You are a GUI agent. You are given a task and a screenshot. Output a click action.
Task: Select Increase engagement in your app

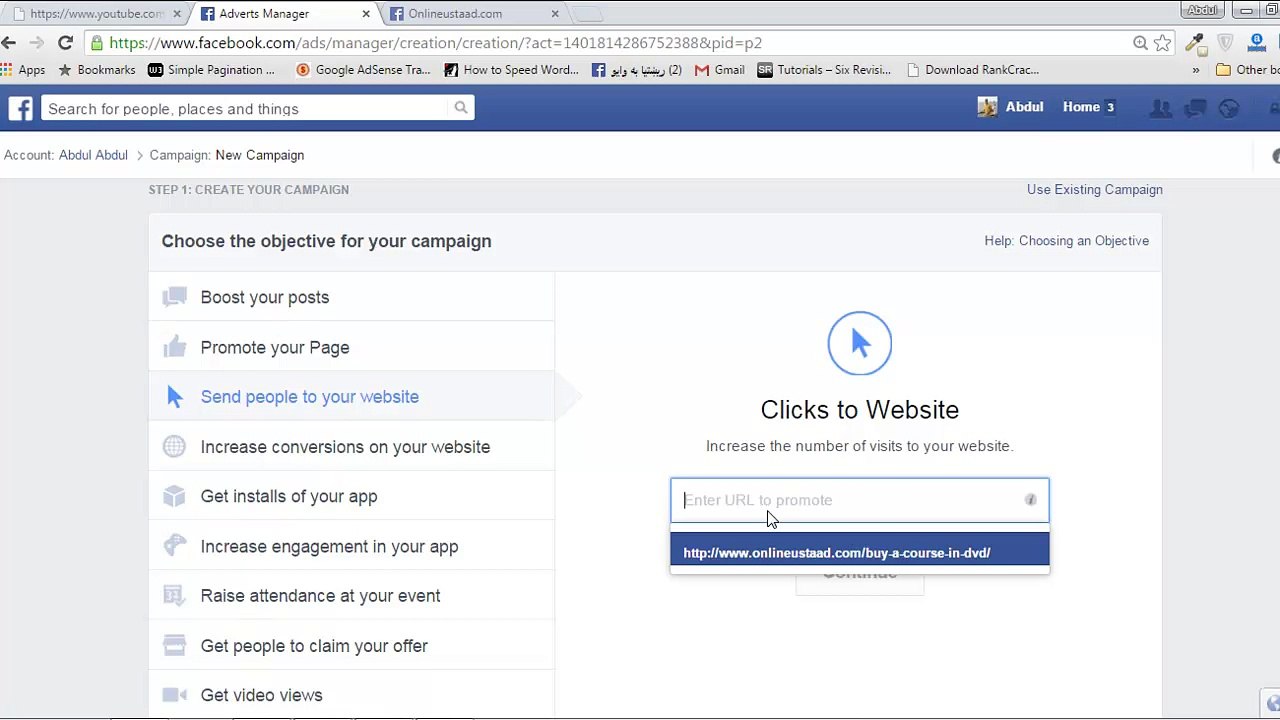point(351,546)
